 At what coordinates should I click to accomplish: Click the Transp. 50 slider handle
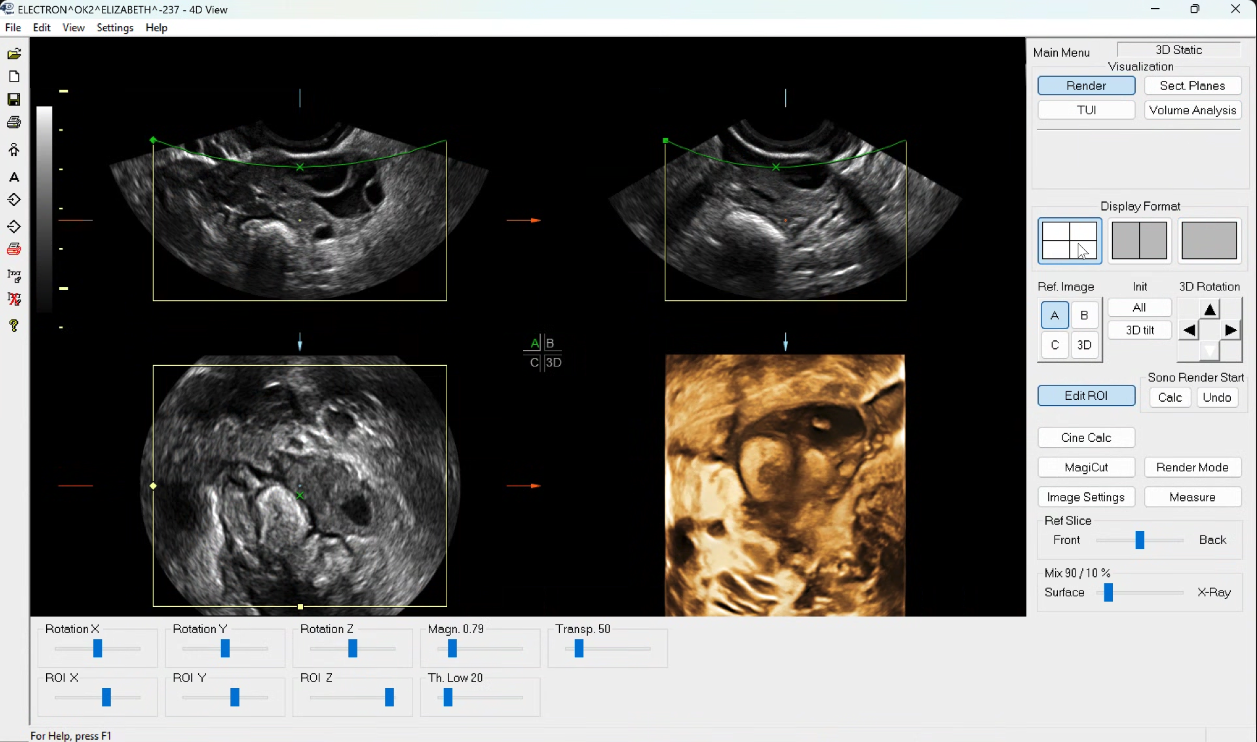coord(579,649)
